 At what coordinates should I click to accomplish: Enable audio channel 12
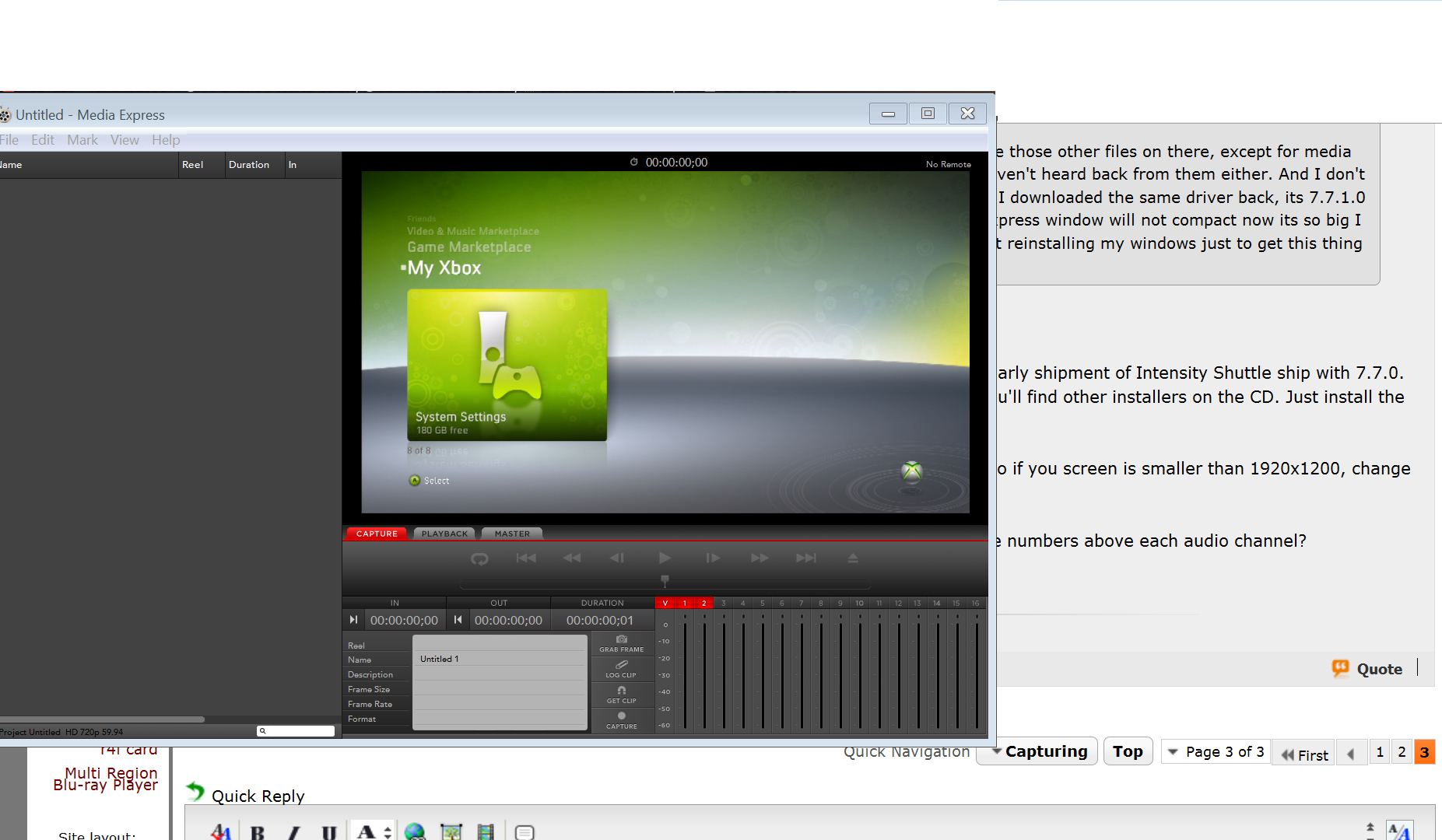click(898, 603)
